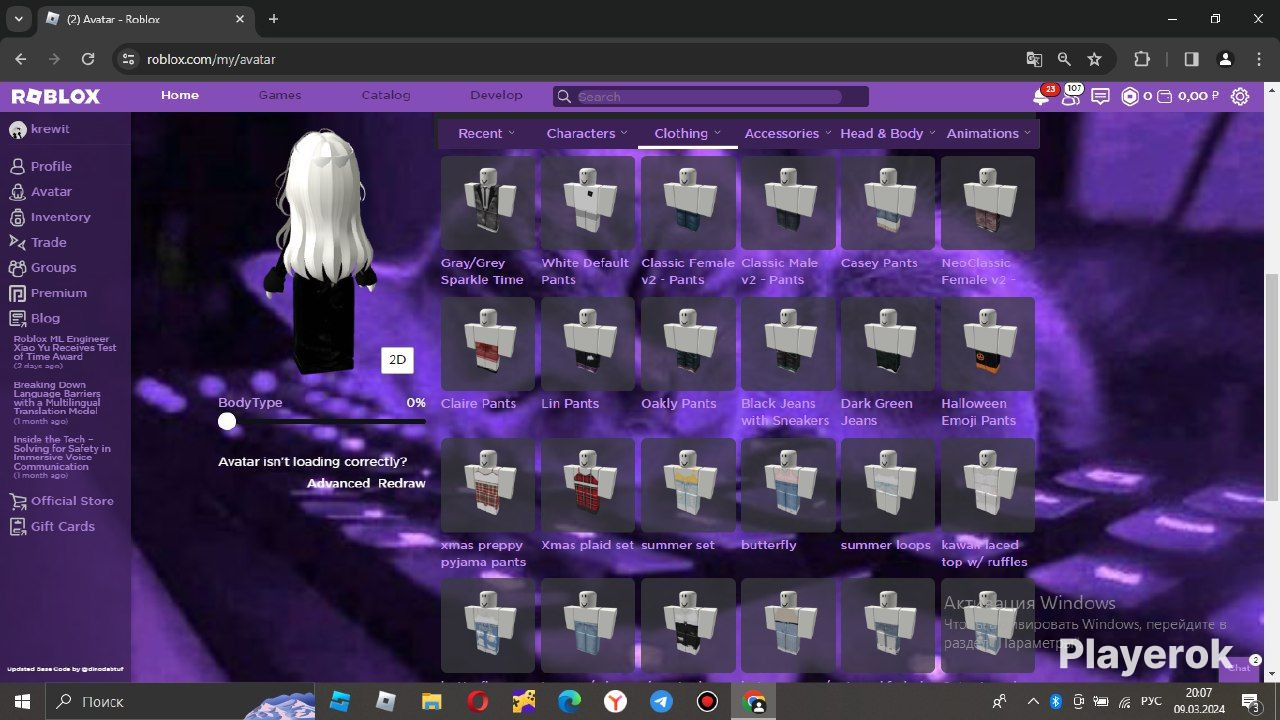The height and width of the screenshot is (720, 1280).
Task: Open Official Store in the sidebar
Action: coord(72,501)
